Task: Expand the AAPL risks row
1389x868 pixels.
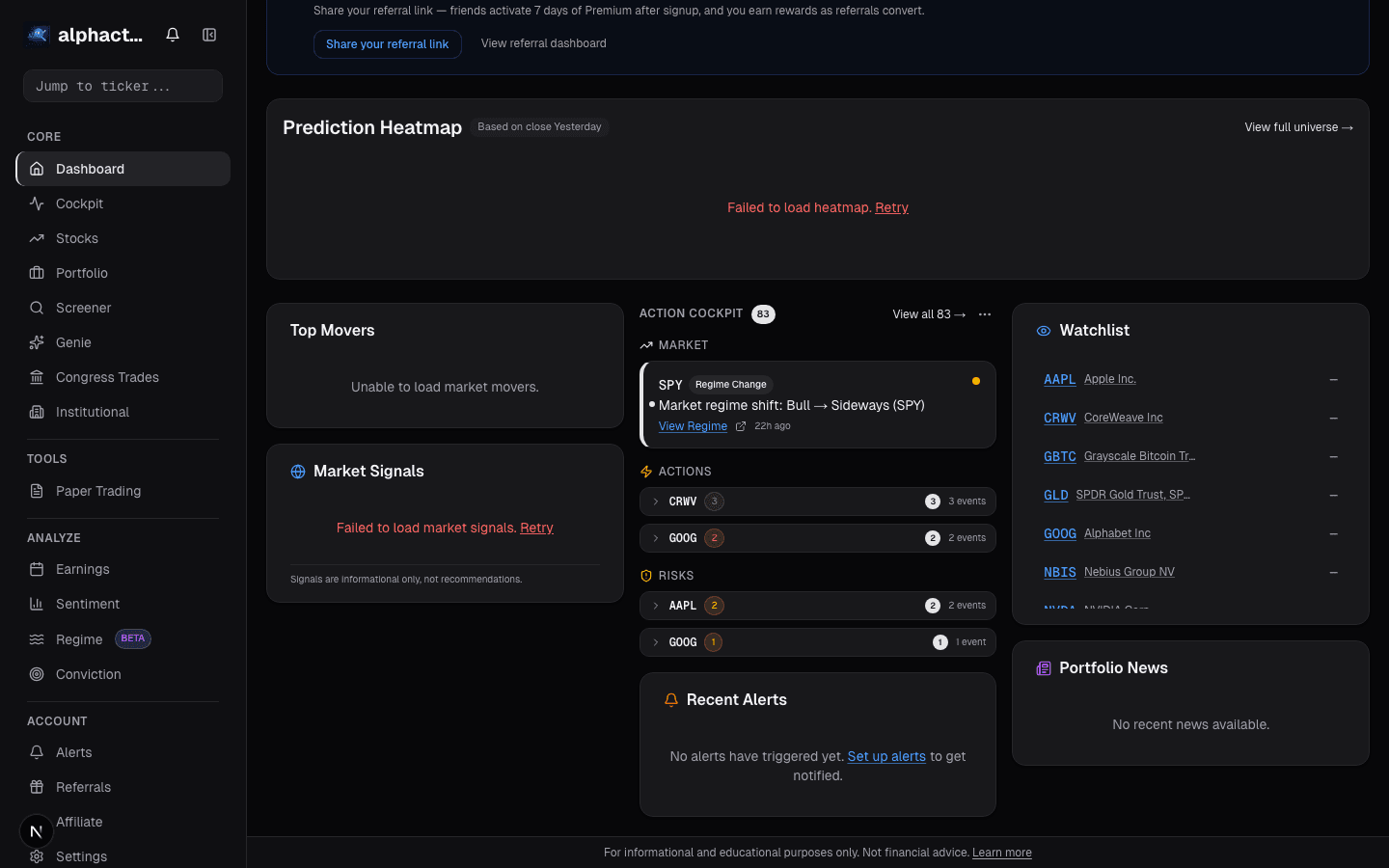Action: [656, 606]
